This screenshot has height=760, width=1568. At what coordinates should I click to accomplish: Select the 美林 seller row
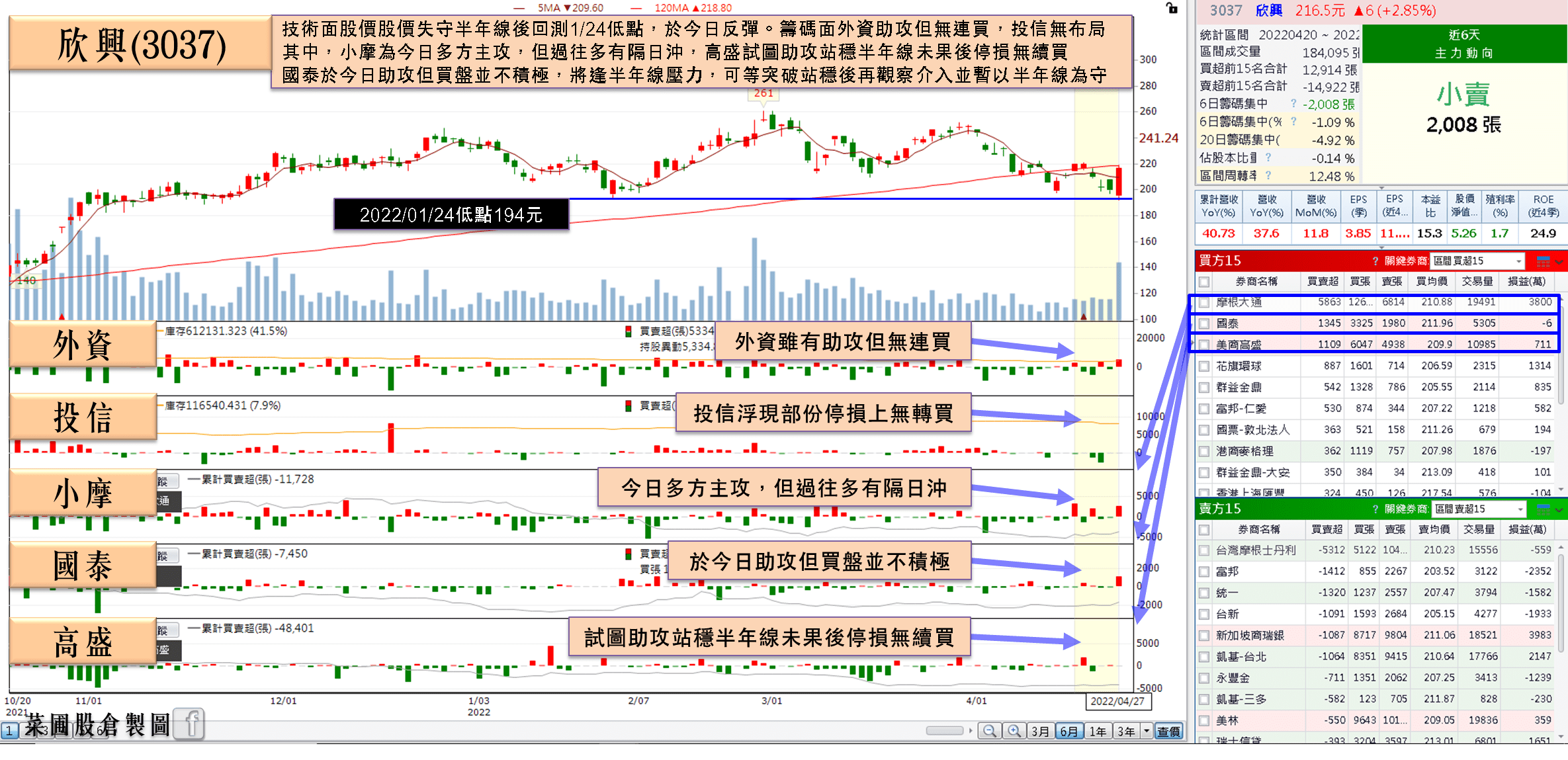(1376, 720)
